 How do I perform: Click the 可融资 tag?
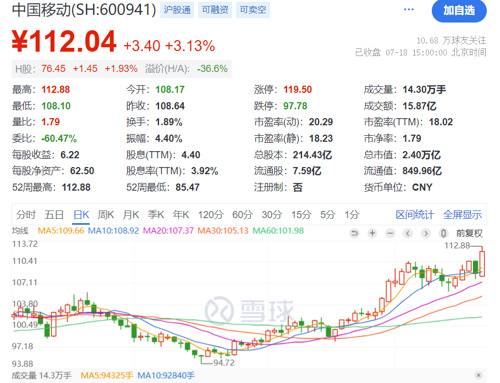tap(215, 10)
